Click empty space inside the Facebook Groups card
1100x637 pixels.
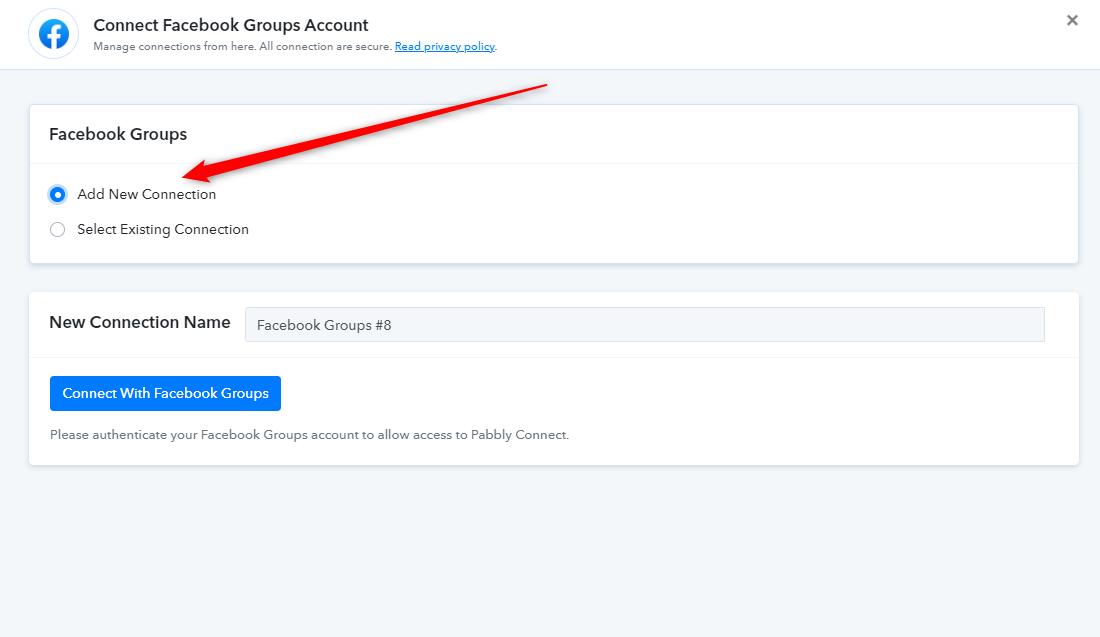(x=666, y=214)
